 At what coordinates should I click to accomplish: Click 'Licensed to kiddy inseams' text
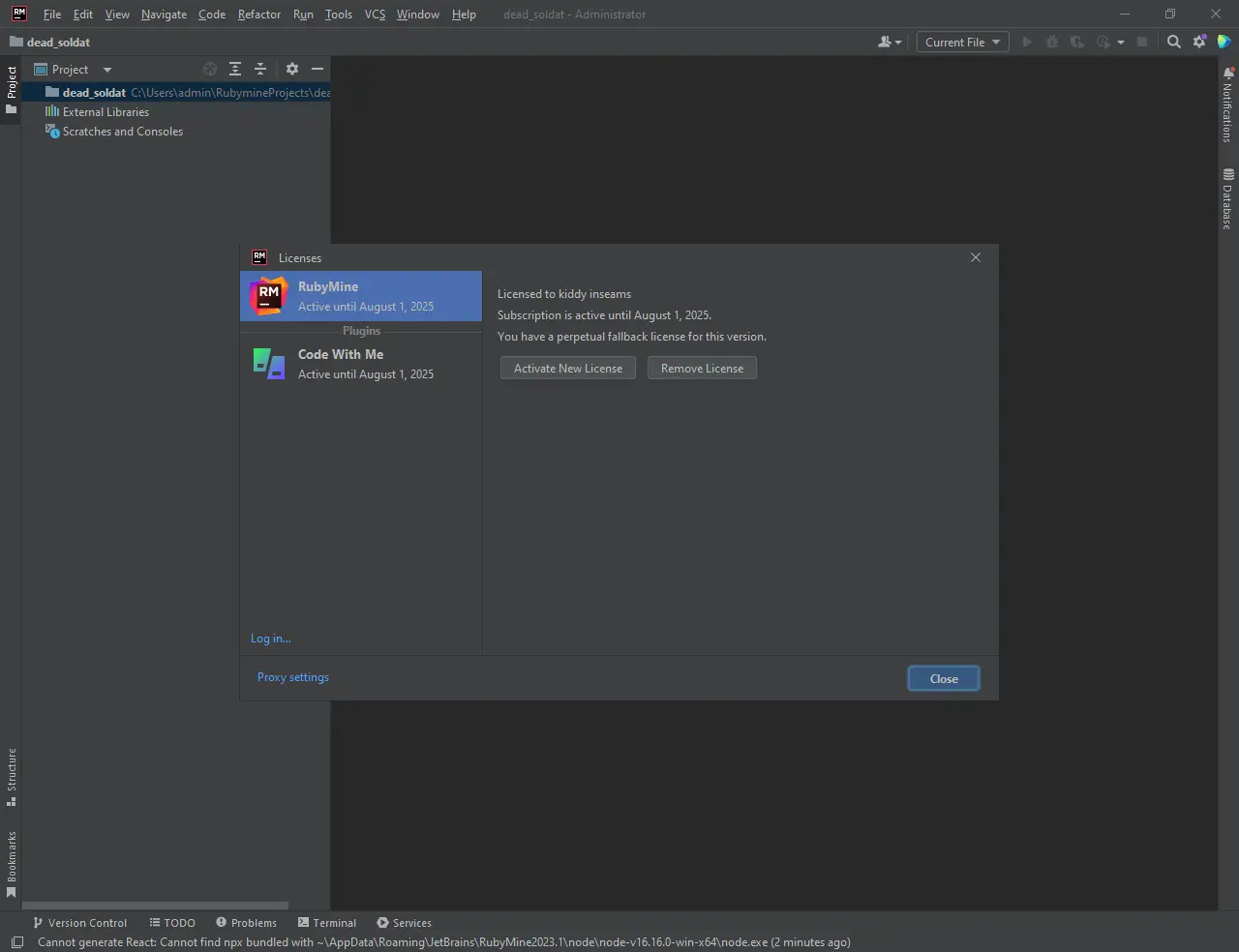point(564,294)
